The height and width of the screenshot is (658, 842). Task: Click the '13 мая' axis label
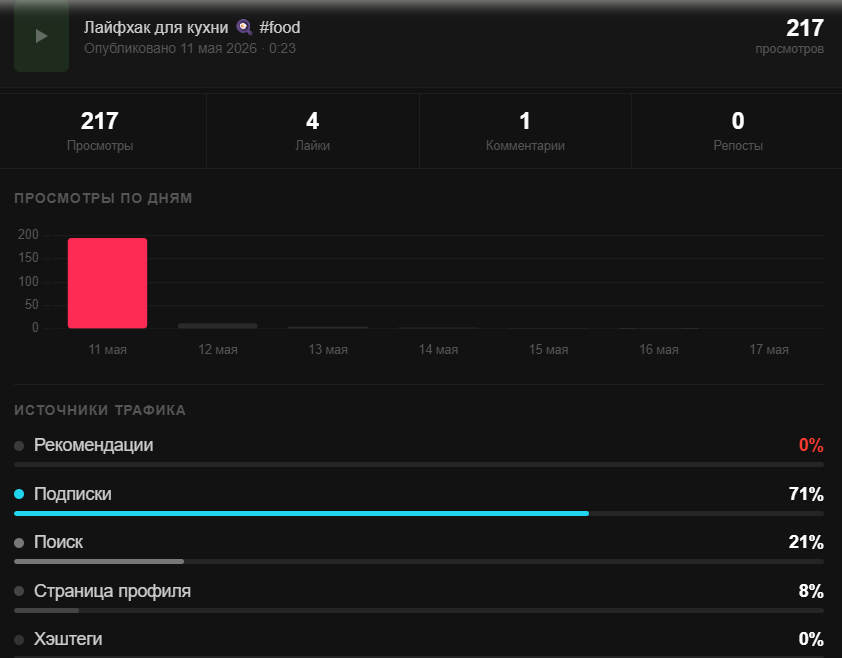click(x=328, y=350)
